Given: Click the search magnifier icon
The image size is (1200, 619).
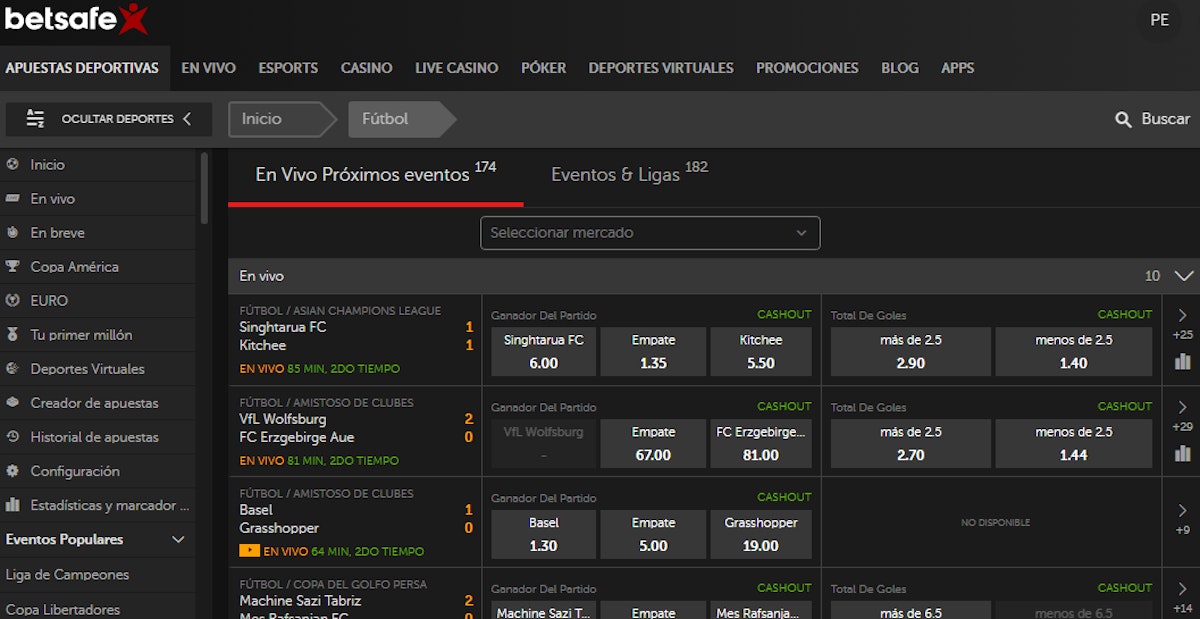Looking at the screenshot, I should (1123, 119).
